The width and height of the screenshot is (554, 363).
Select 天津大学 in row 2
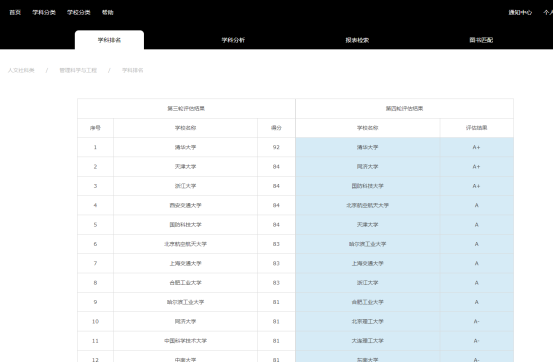[185, 166]
